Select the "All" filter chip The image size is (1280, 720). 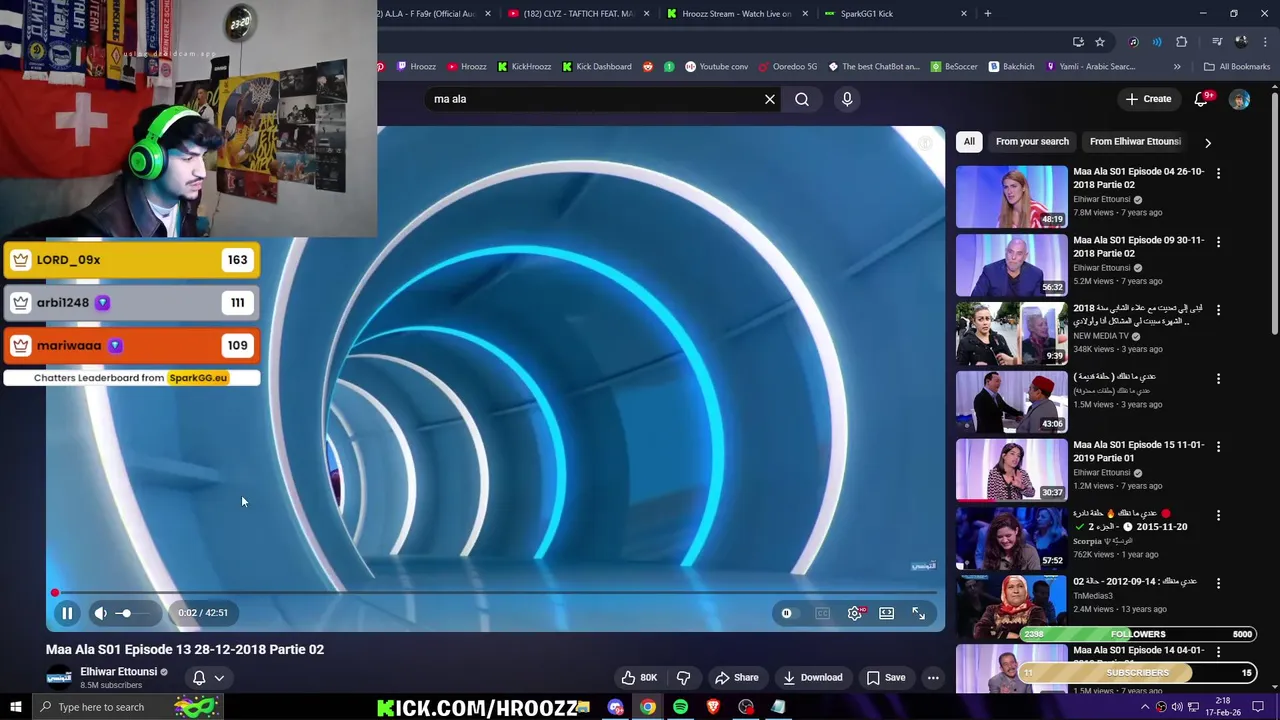coord(969,142)
